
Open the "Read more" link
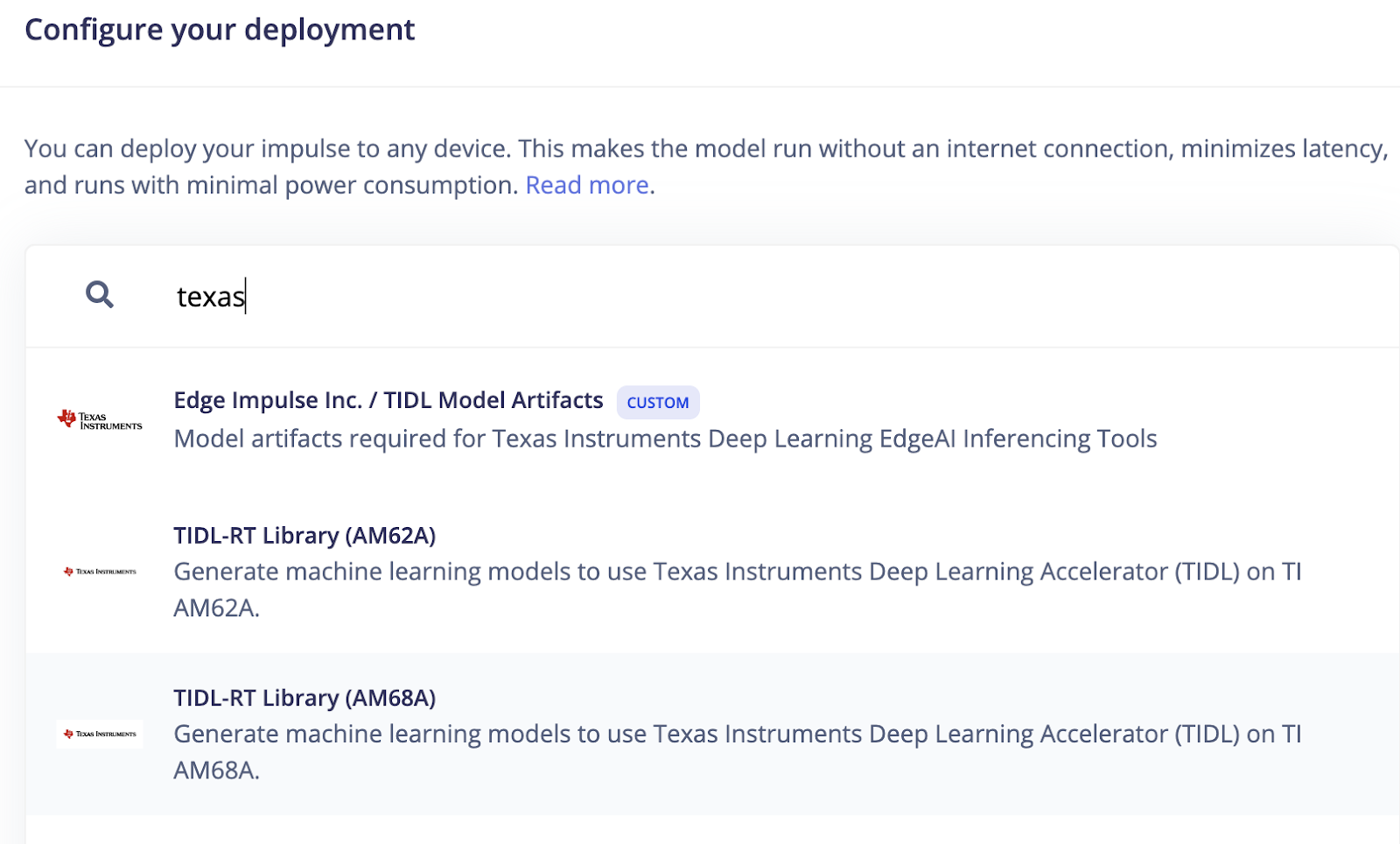[587, 186]
